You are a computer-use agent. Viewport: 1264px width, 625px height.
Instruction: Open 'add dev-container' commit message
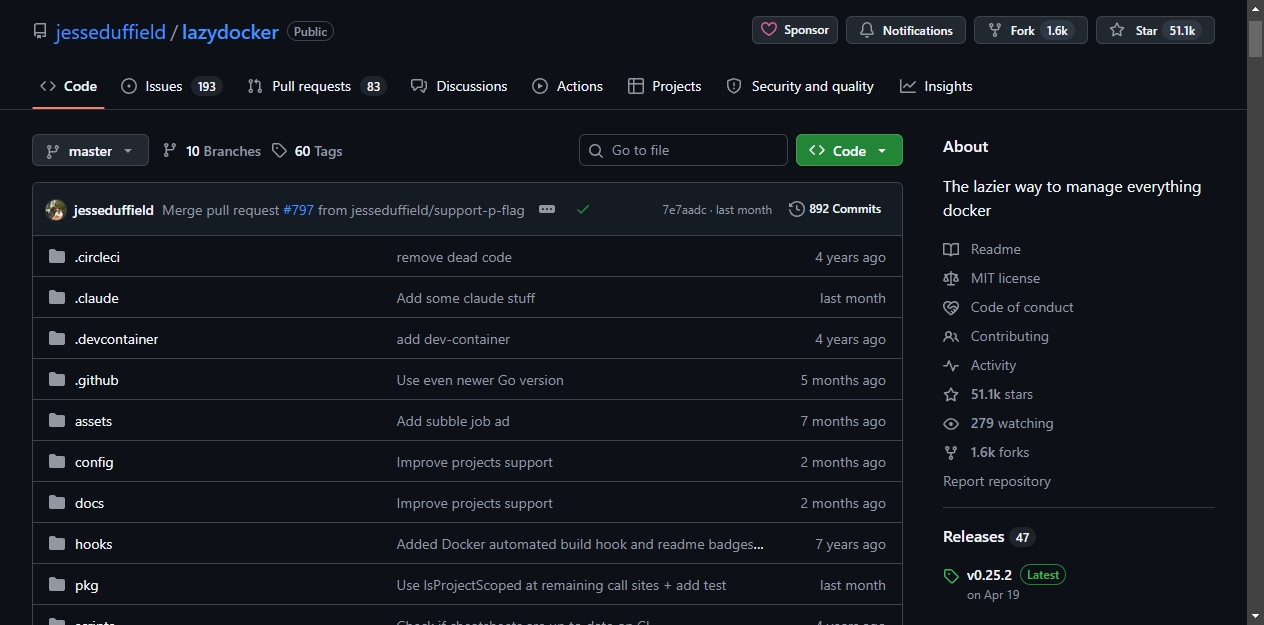pos(453,339)
